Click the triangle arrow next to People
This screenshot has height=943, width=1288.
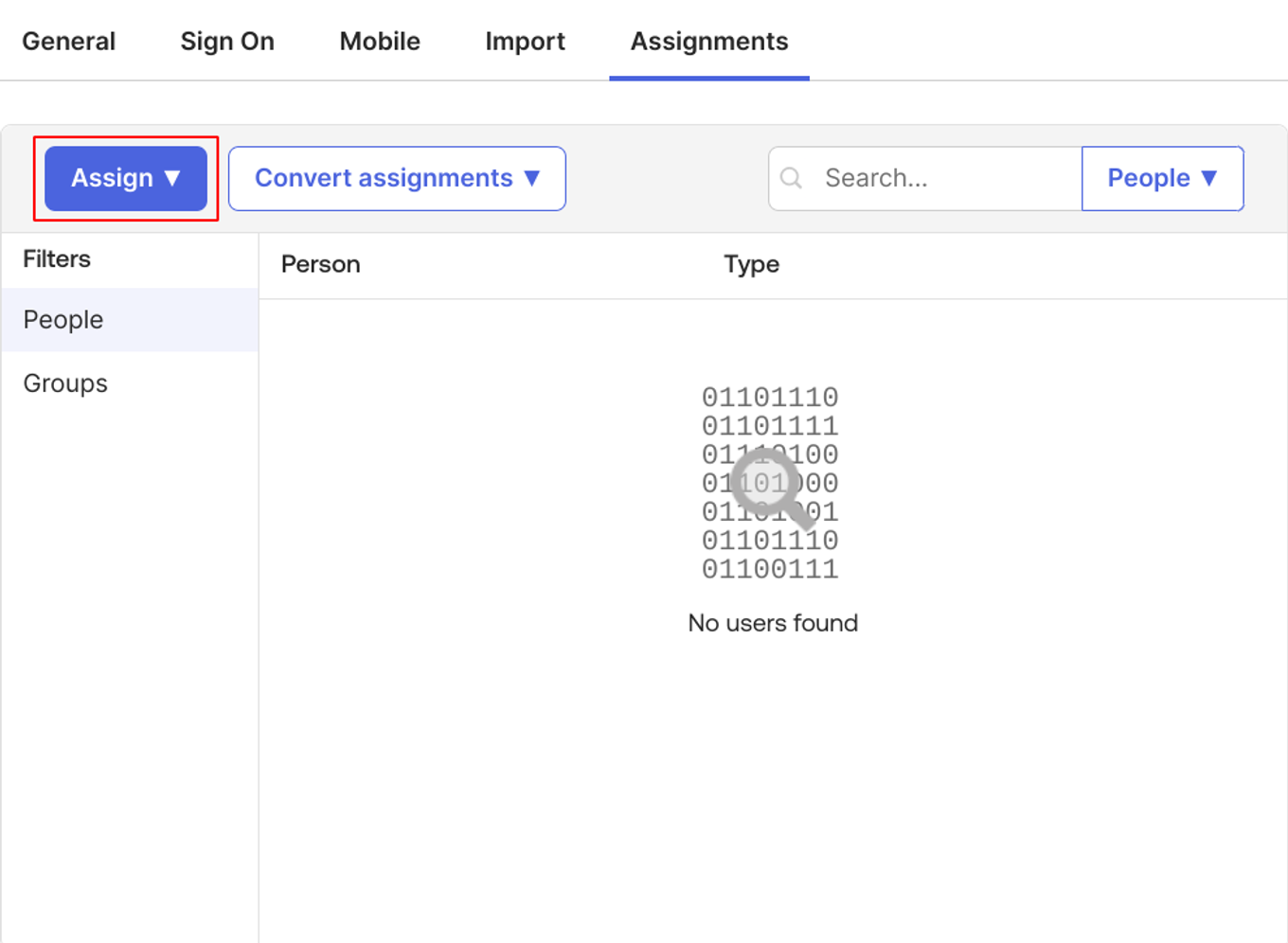click(1208, 178)
